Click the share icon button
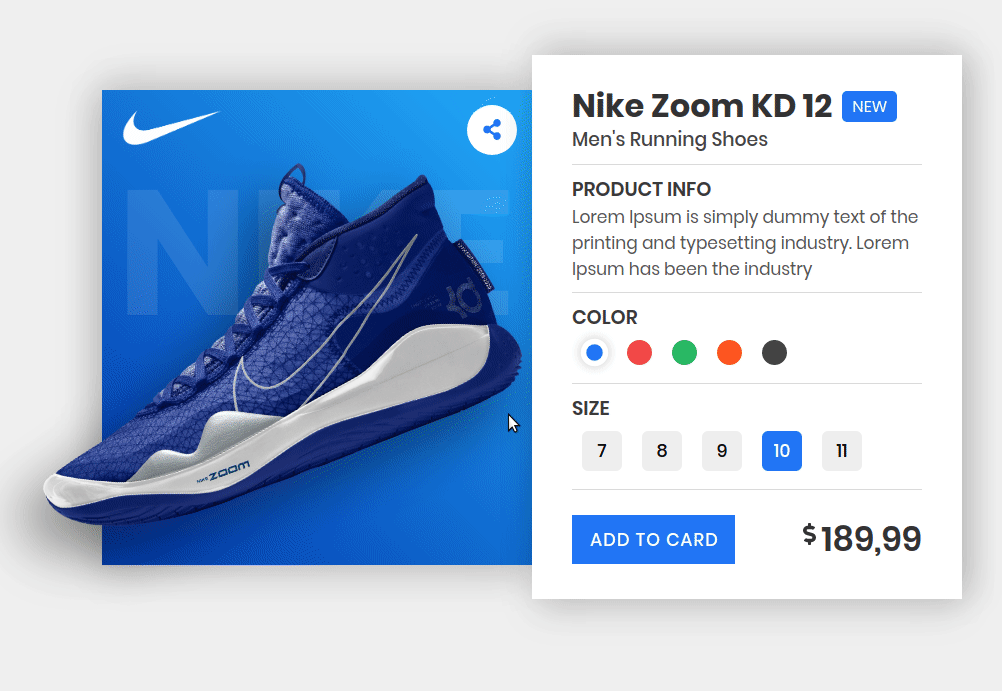Screen dimensions: 1002x691 click(x=491, y=130)
